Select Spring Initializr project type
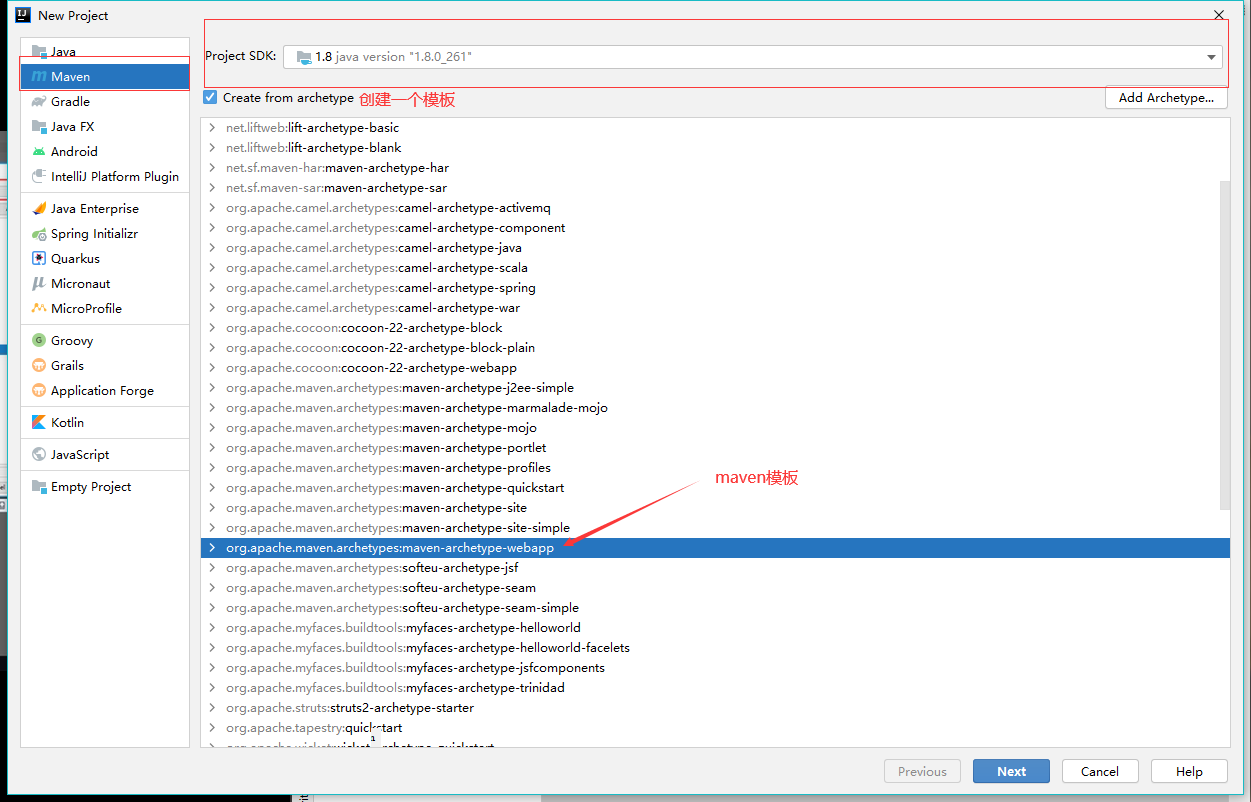 click(x=105, y=234)
